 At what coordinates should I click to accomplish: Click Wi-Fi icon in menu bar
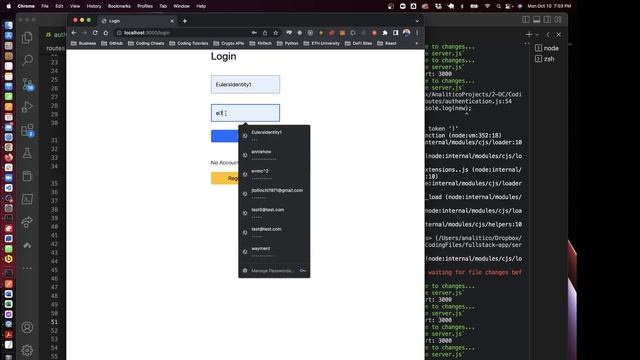487,6
